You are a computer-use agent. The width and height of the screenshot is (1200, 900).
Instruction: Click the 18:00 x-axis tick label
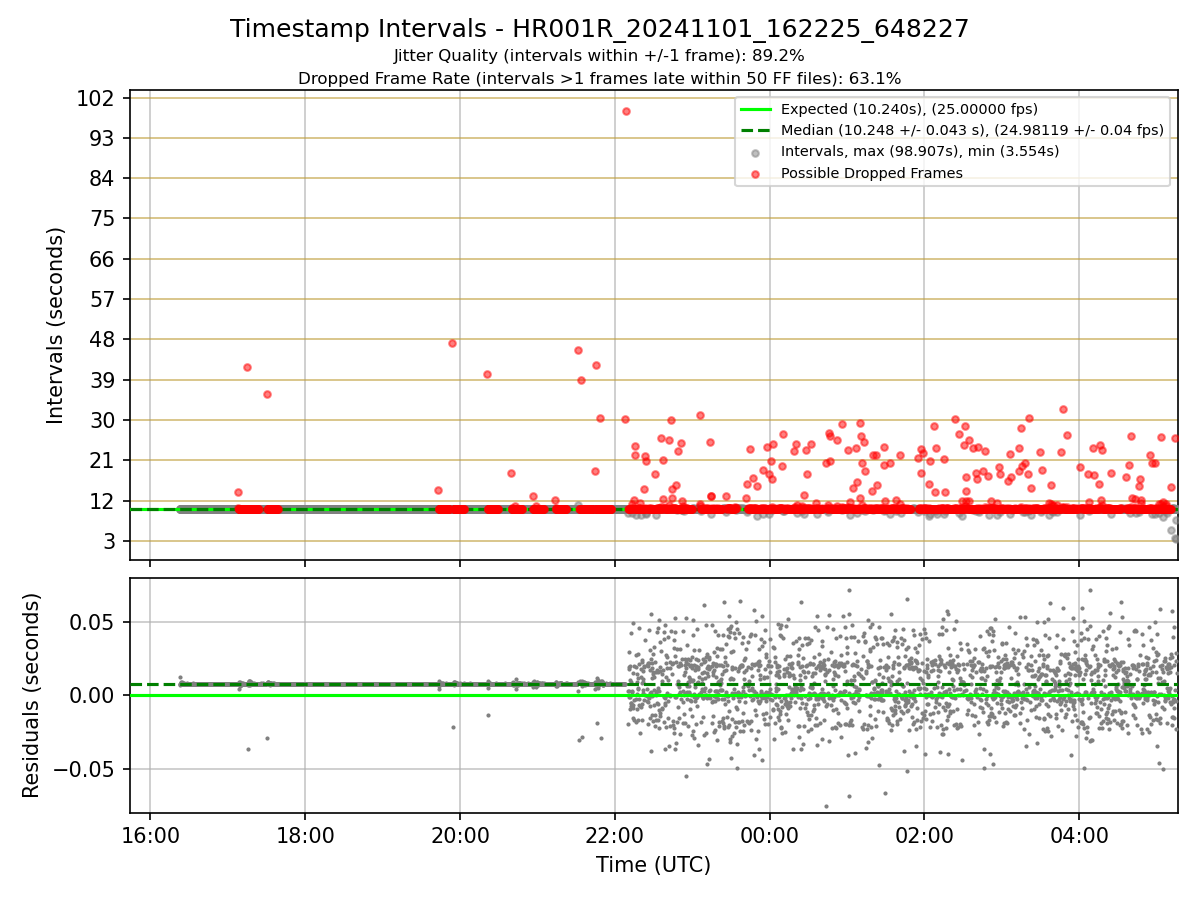(305, 834)
